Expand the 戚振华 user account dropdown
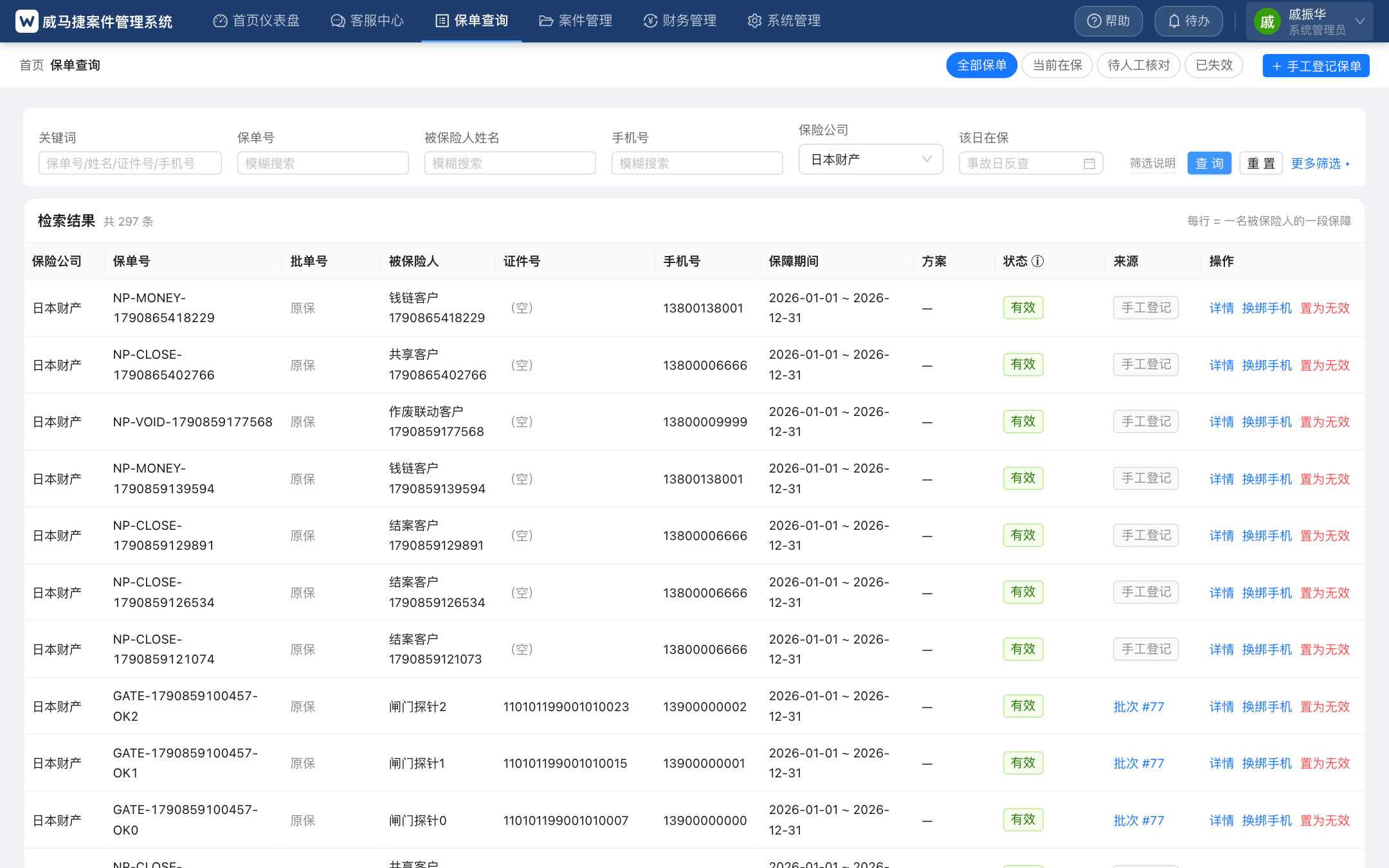The width and height of the screenshot is (1389, 868). (1309, 21)
